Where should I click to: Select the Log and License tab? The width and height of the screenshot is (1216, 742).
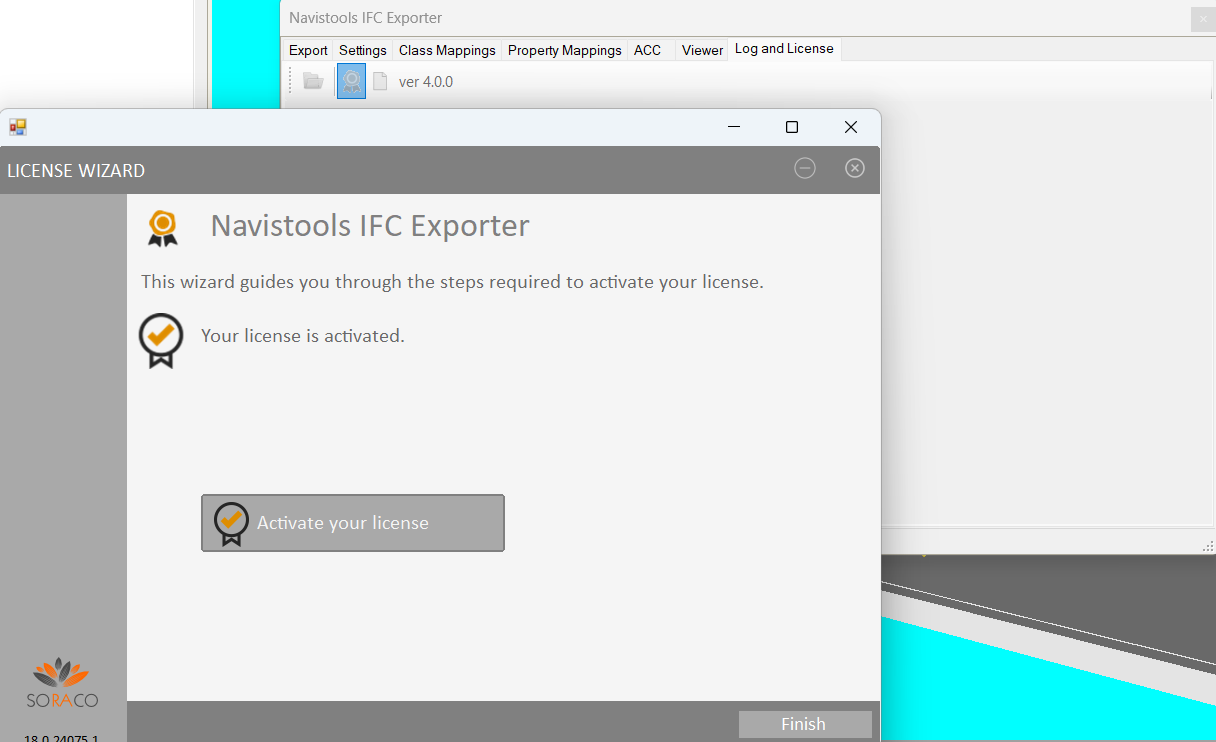pyautogui.click(x=783, y=49)
